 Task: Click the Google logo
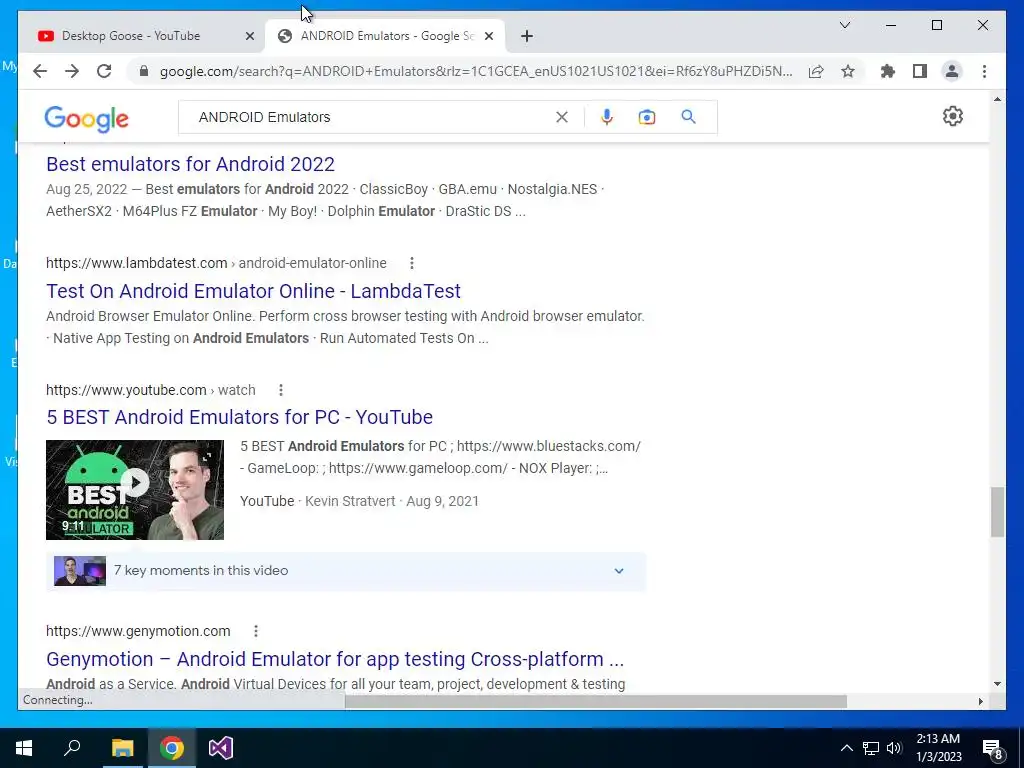(x=86, y=119)
